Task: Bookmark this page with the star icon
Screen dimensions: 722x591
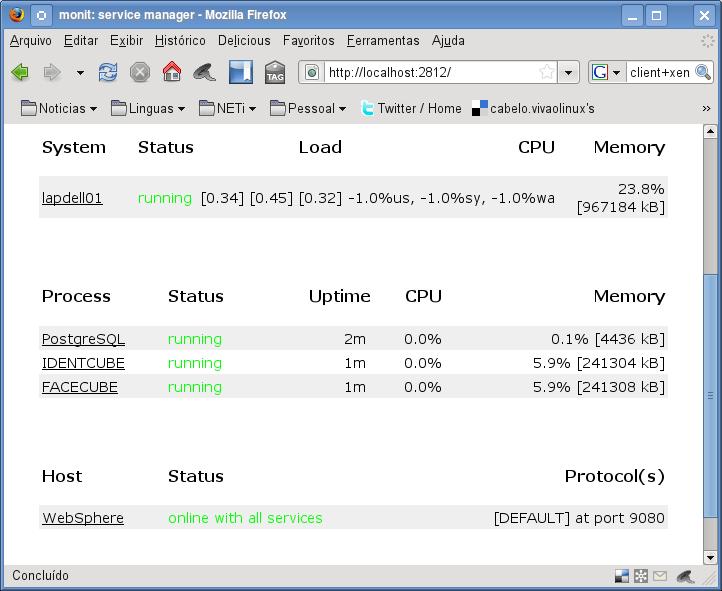Action: [546, 72]
